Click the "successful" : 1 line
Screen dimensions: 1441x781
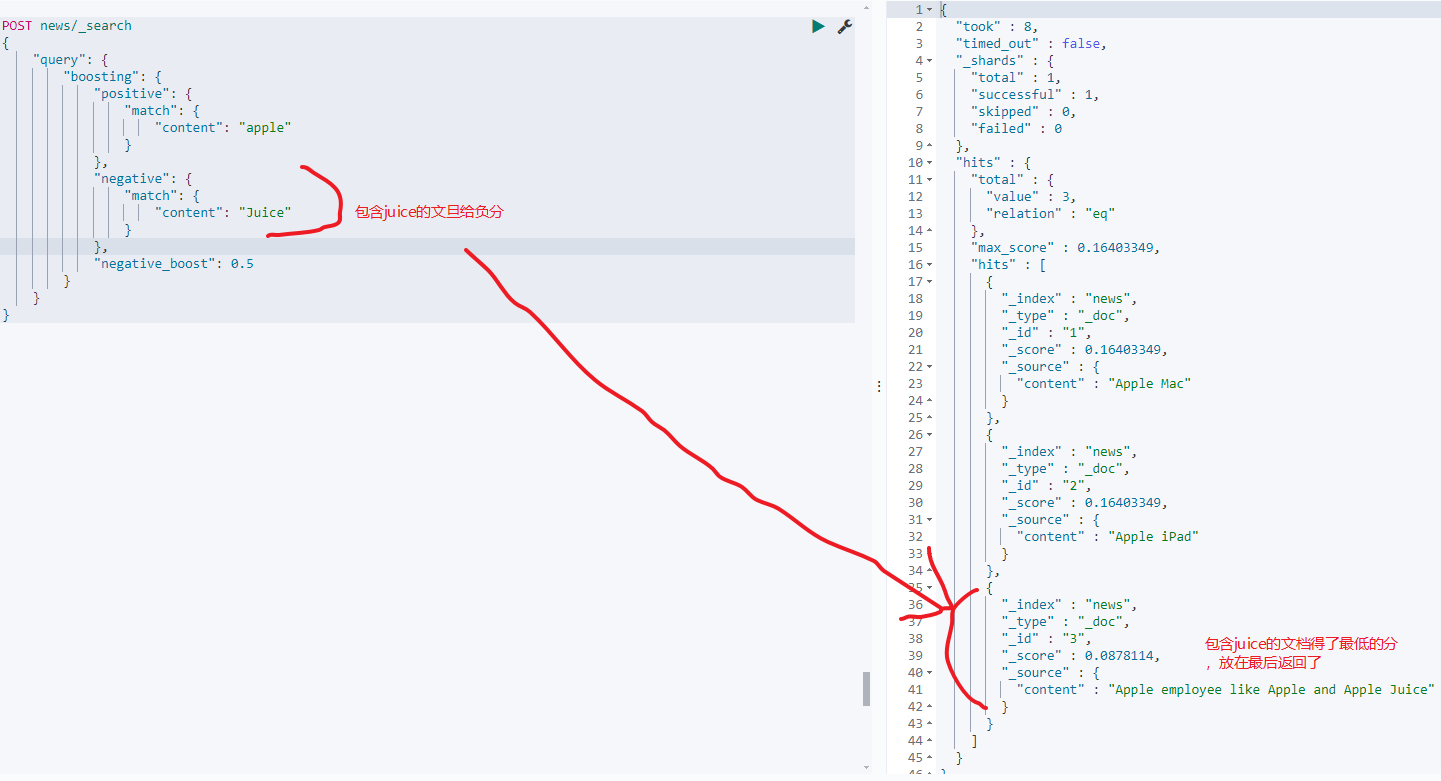pos(1035,95)
